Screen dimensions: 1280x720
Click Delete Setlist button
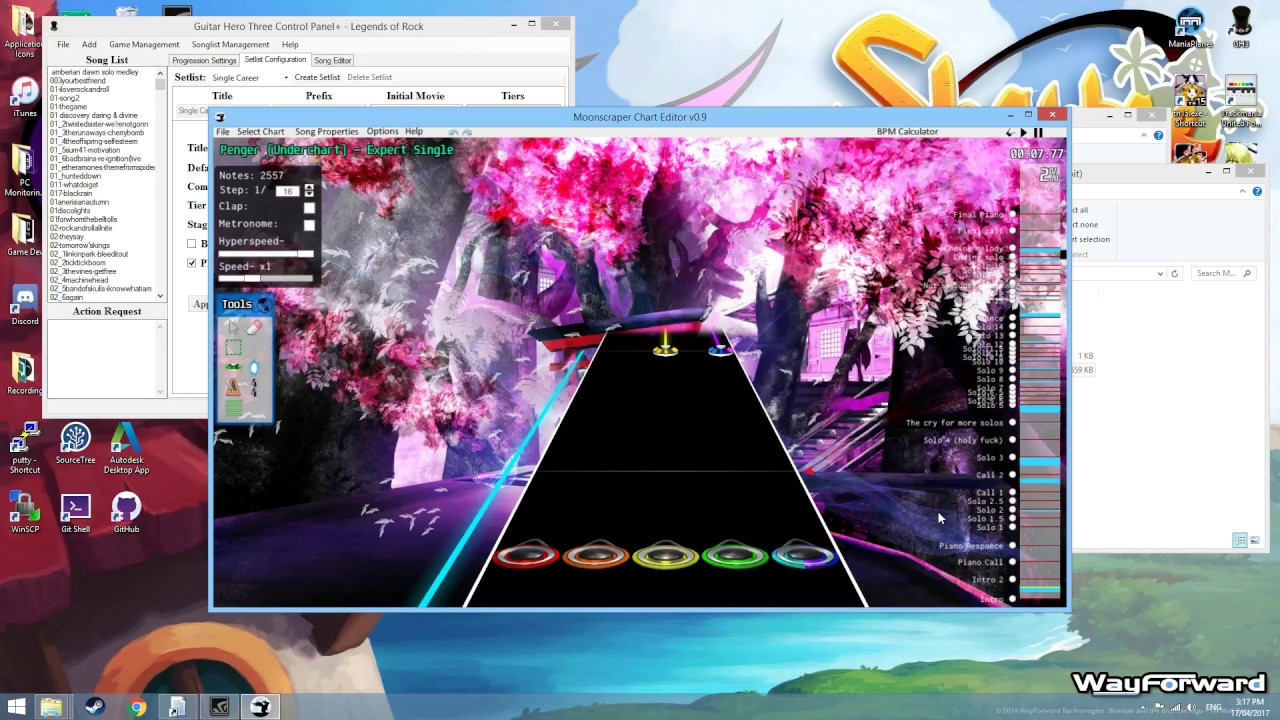(369, 77)
